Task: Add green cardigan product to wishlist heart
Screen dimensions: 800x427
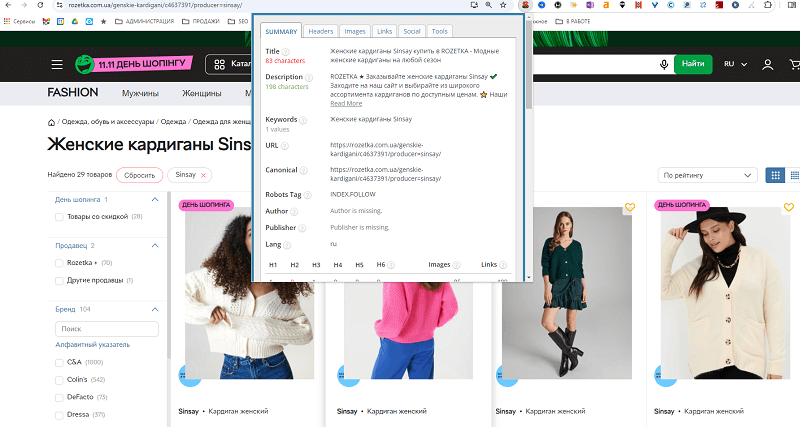Action: pos(630,207)
